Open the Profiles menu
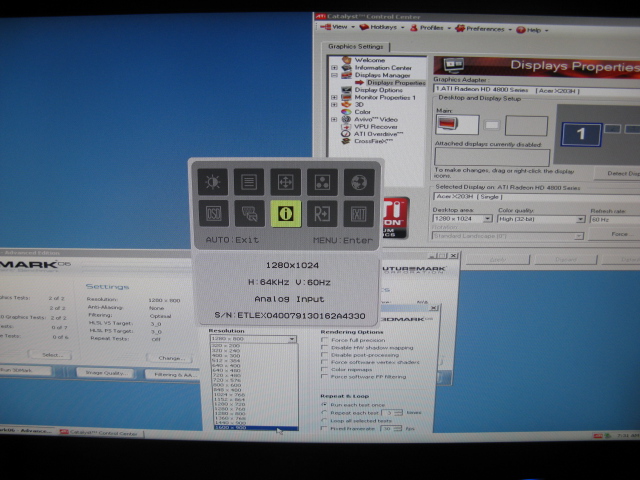The height and width of the screenshot is (480, 640). click(x=430, y=28)
